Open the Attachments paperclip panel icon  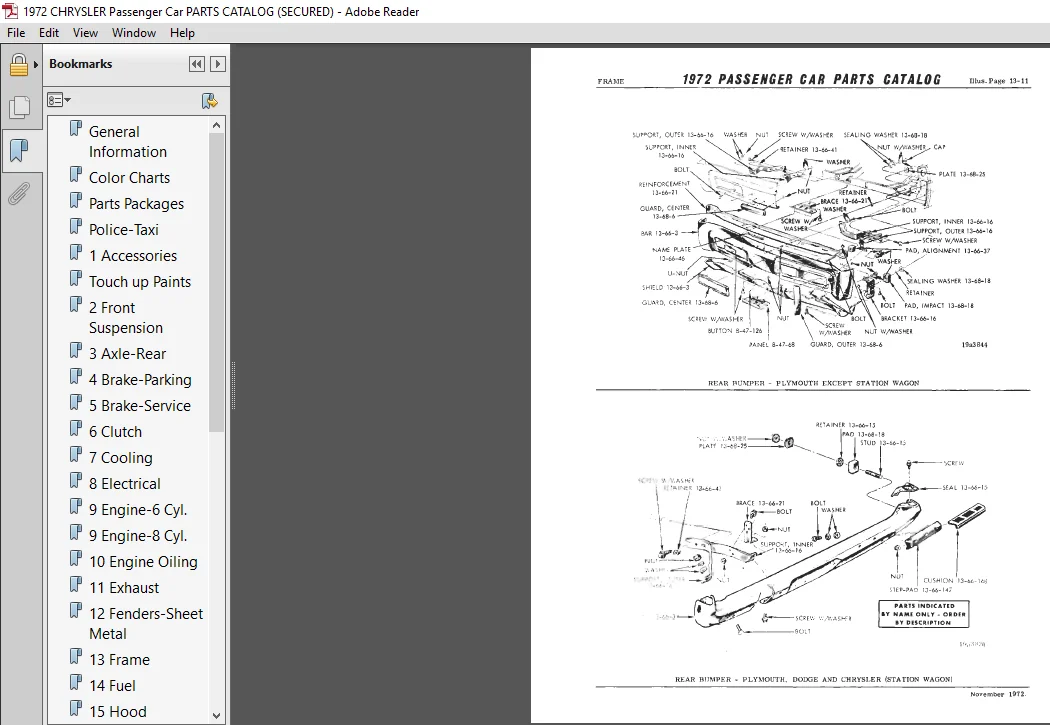[19, 194]
